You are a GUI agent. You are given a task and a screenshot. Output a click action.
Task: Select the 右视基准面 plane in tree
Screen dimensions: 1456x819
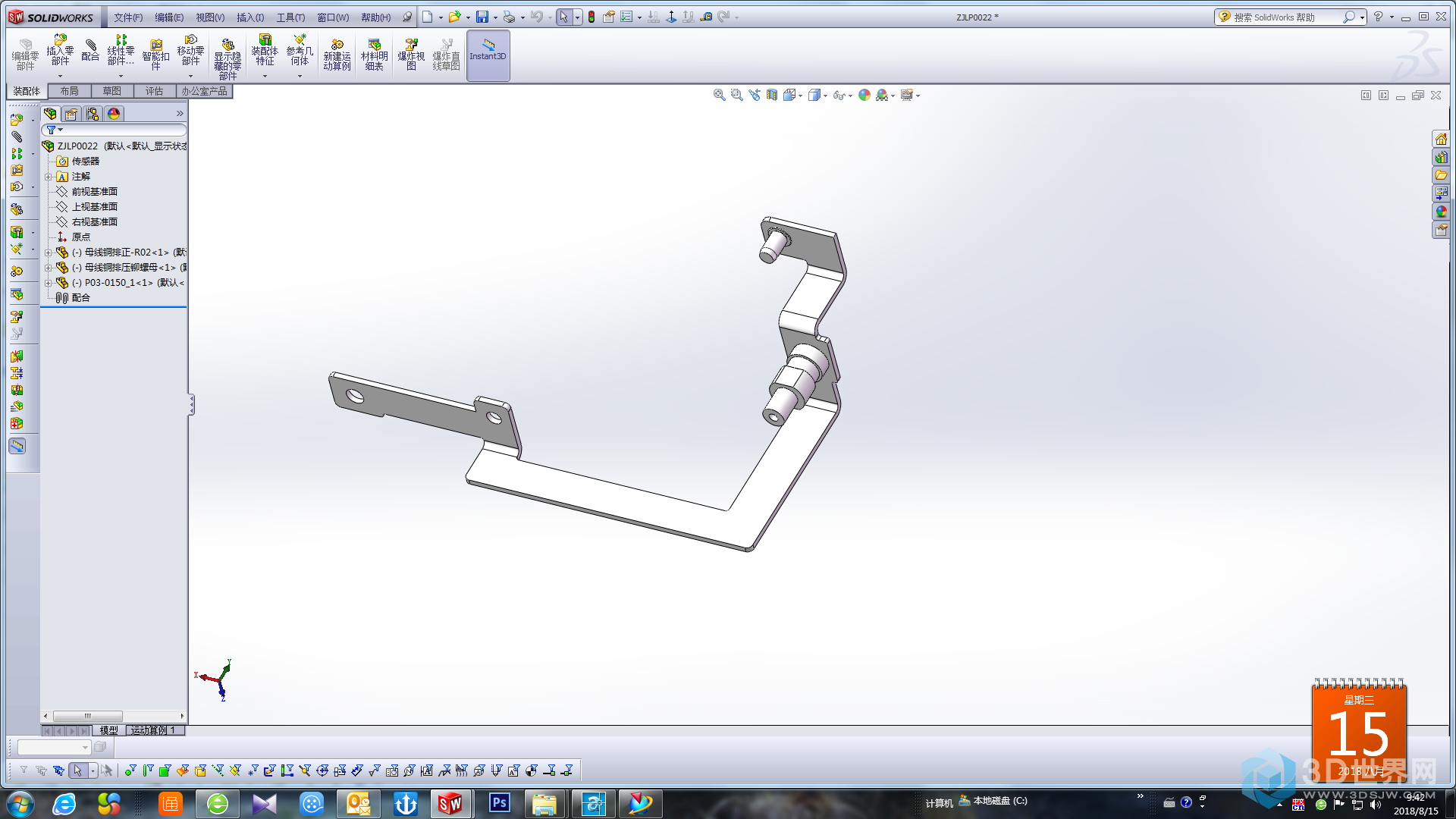(x=94, y=222)
